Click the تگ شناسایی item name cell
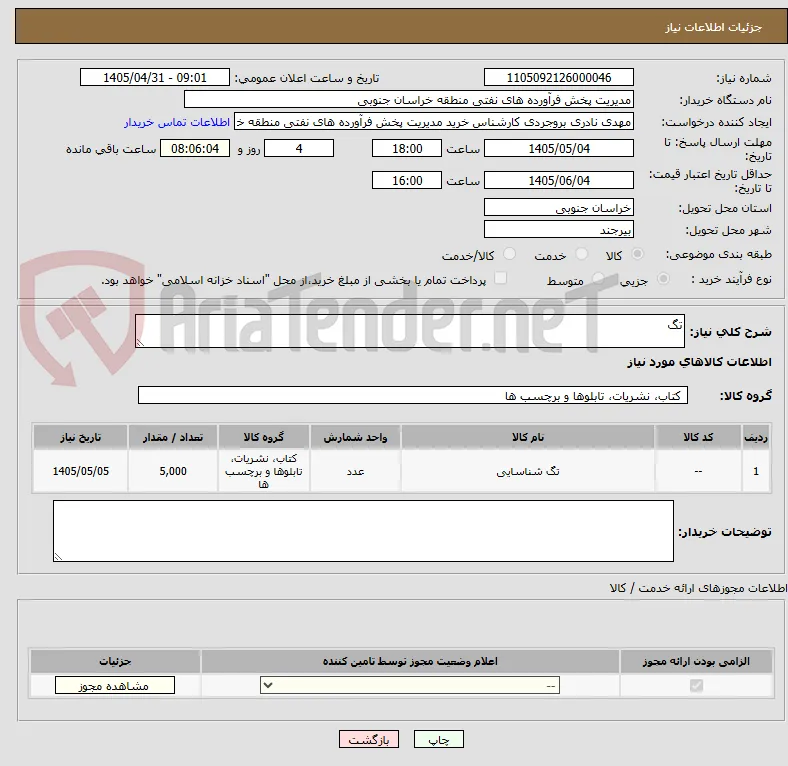 (x=528, y=471)
